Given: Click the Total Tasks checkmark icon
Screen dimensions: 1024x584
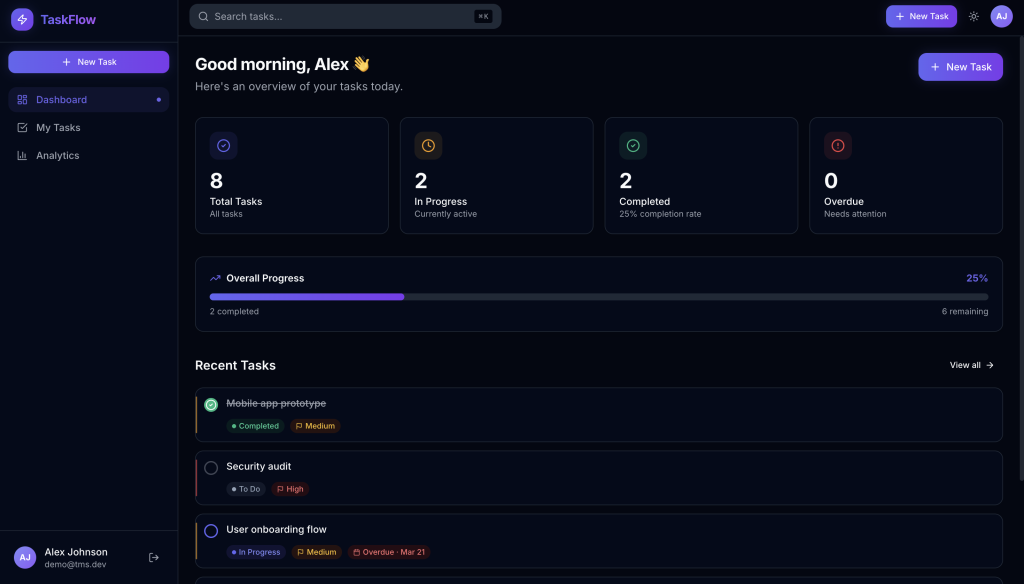Looking at the screenshot, I should coord(223,146).
